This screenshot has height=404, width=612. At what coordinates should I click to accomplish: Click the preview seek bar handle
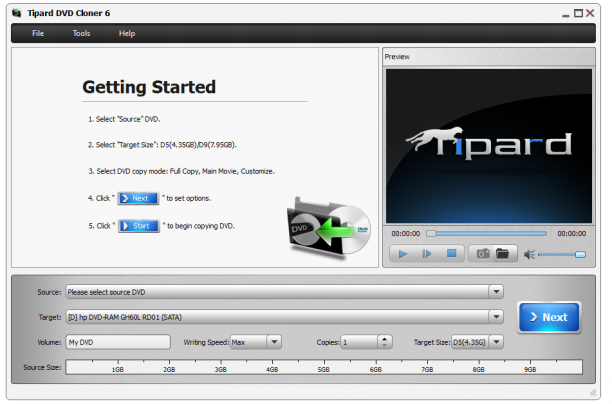(x=431, y=233)
